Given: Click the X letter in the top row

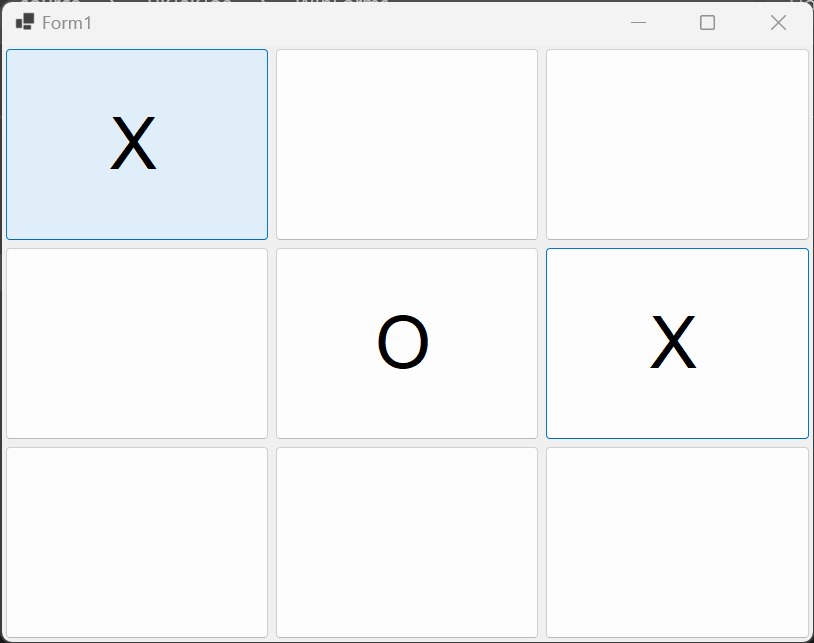Looking at the screenshot, I should coord(133,145).
